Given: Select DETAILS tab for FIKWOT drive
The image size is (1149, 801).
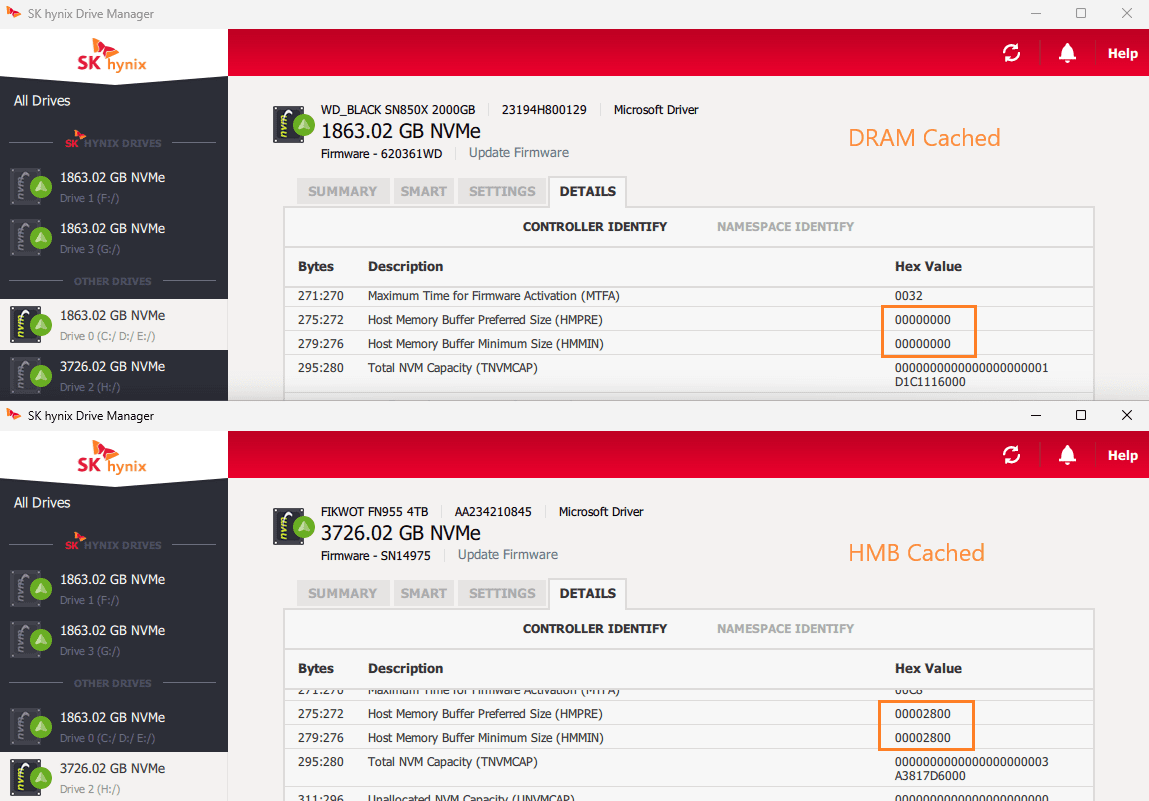Looking at the screenshot, I should pyautogui.click(x=588, y=594).
